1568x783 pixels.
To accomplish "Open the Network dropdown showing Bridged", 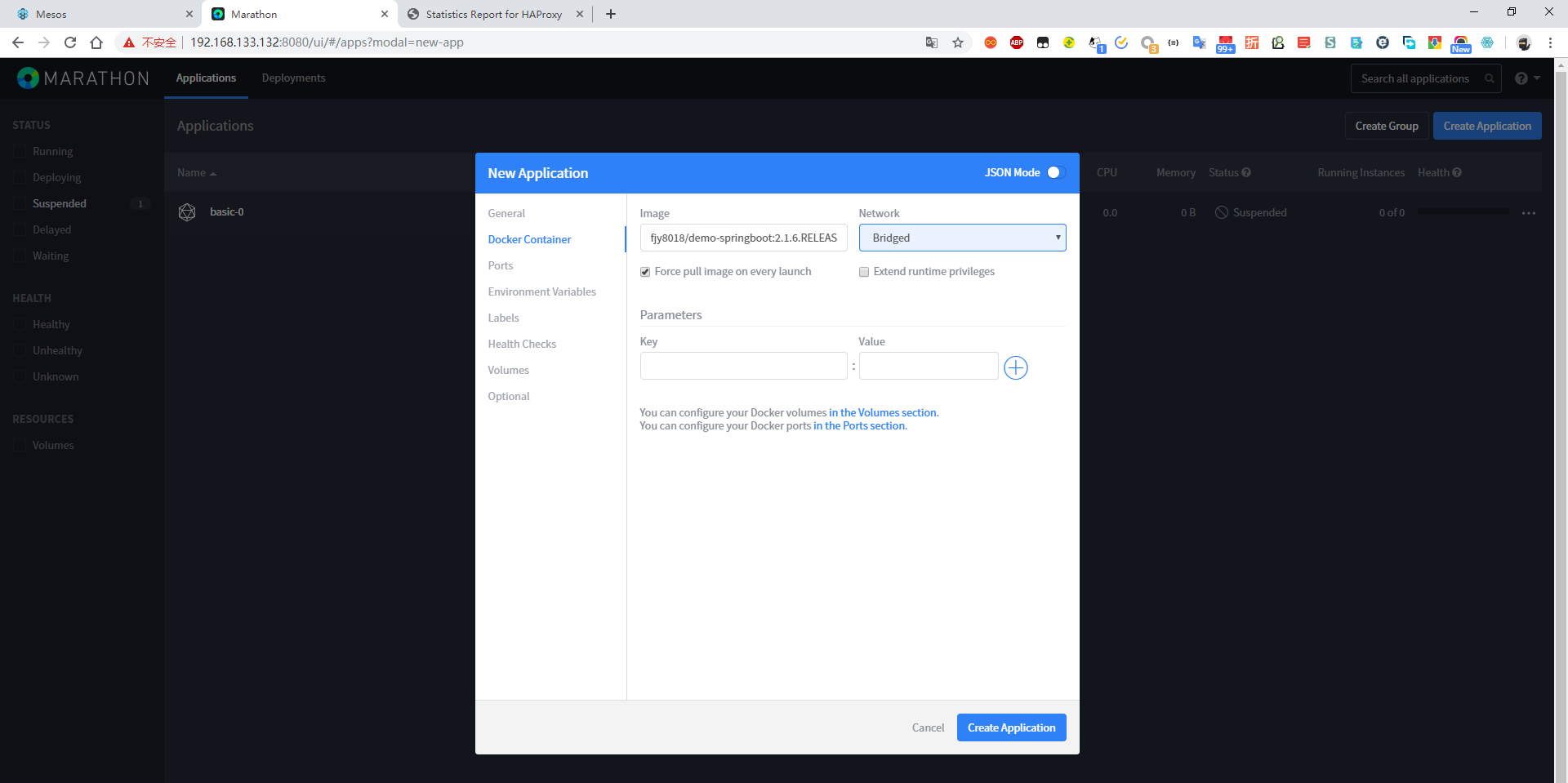I will (x=962, y=238).
